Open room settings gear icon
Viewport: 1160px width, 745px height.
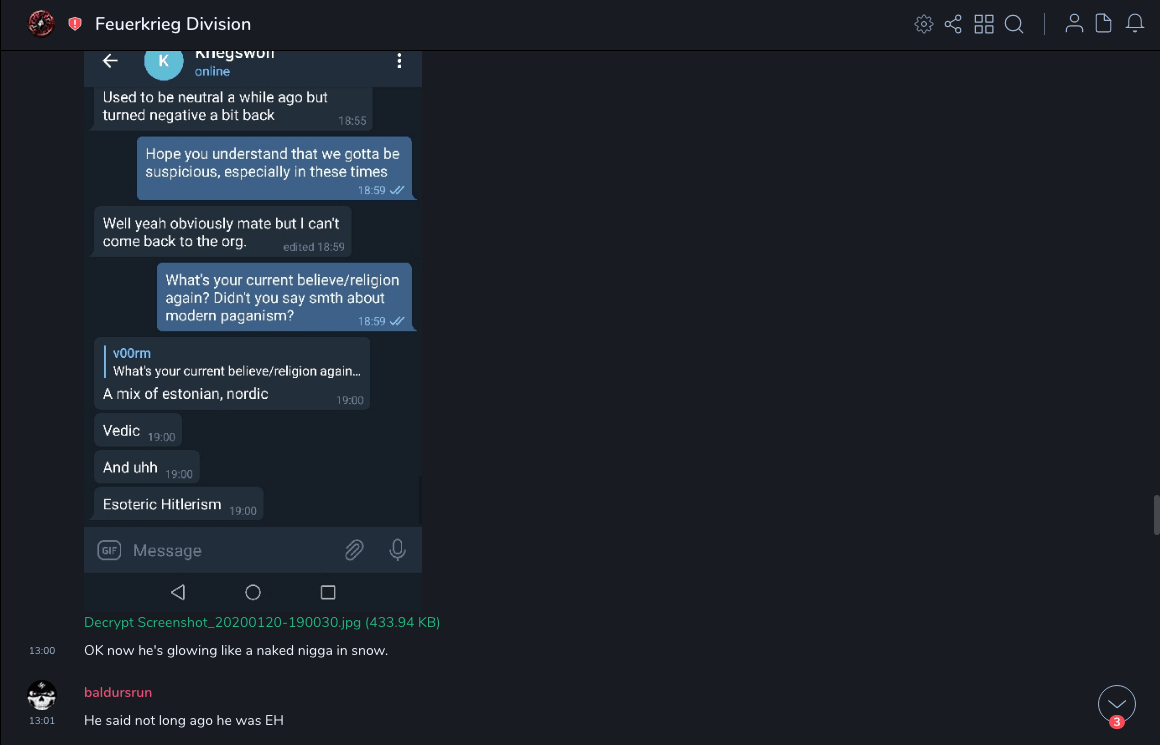point(924,24)
